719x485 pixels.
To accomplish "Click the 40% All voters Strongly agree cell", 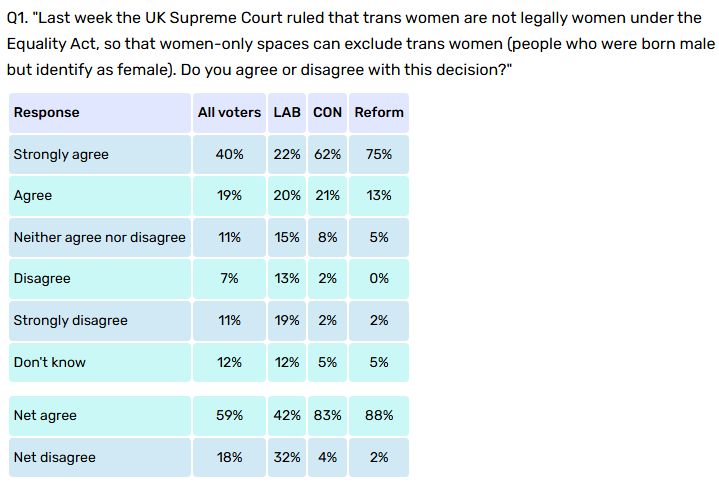I will point(229,155).
